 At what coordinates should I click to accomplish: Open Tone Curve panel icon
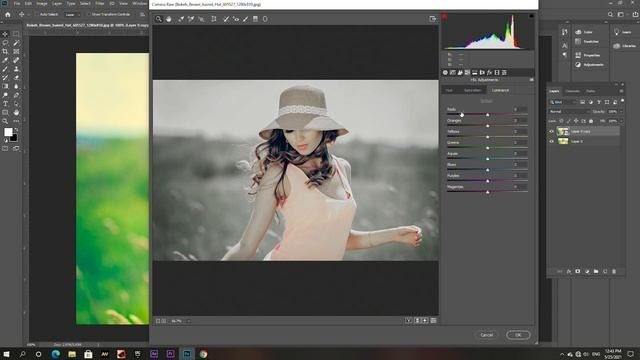pyautogui.click(x=453, y=73)
